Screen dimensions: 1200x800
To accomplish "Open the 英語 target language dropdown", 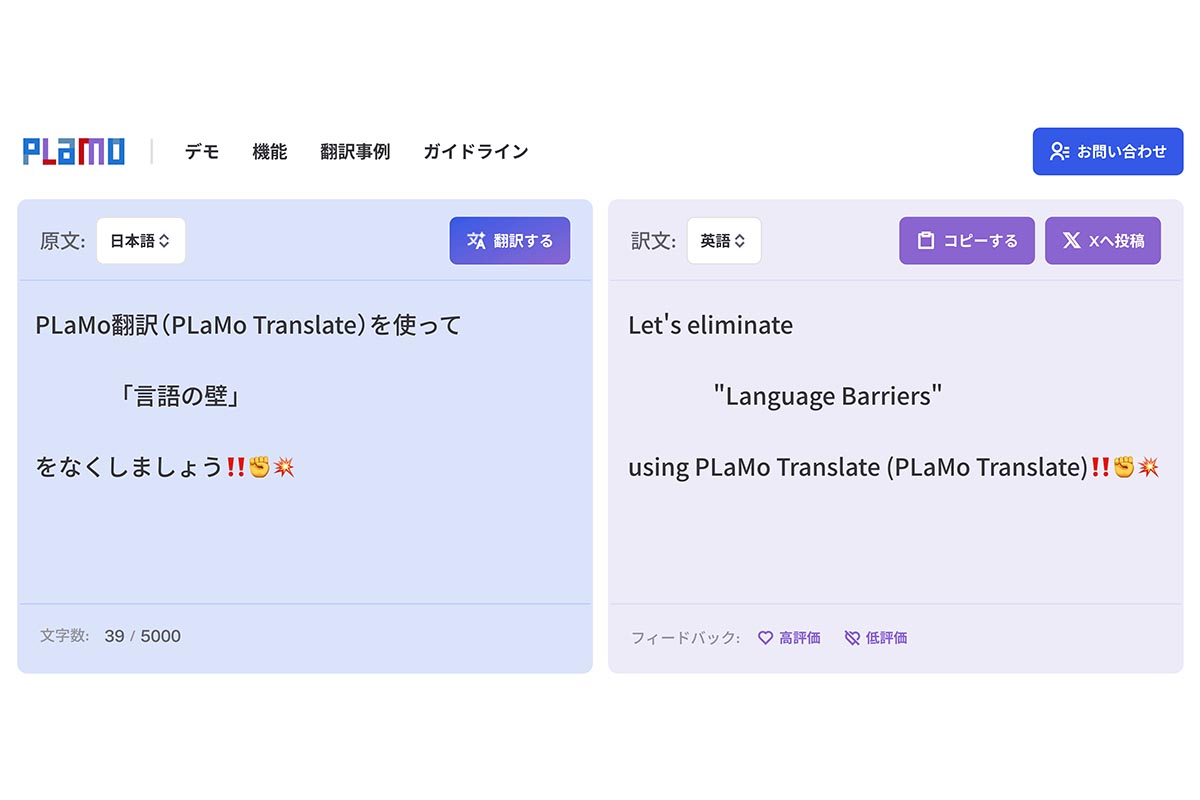I will click(x=723, y=241).
